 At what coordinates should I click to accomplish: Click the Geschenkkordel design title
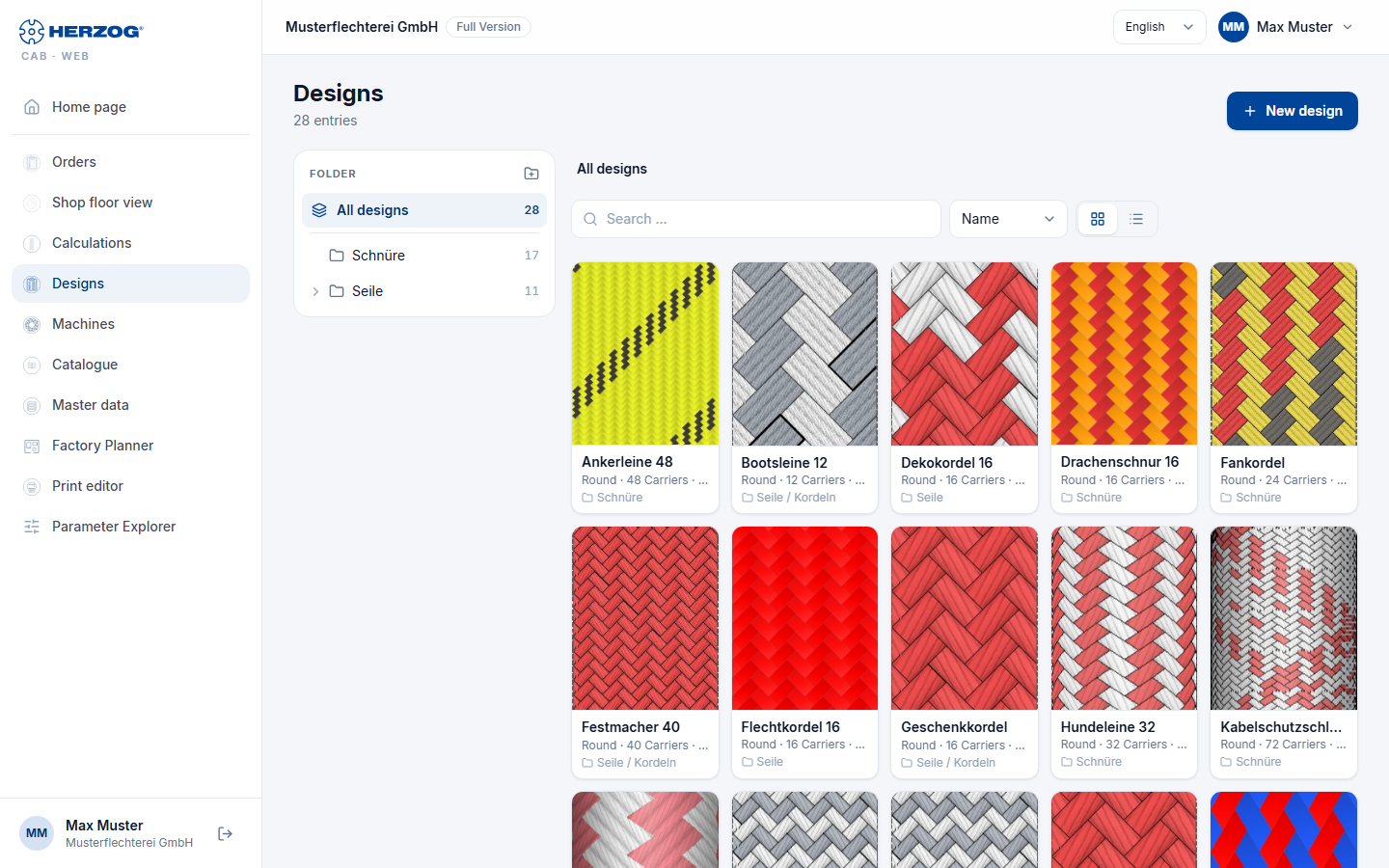click(x=954, y=727)
